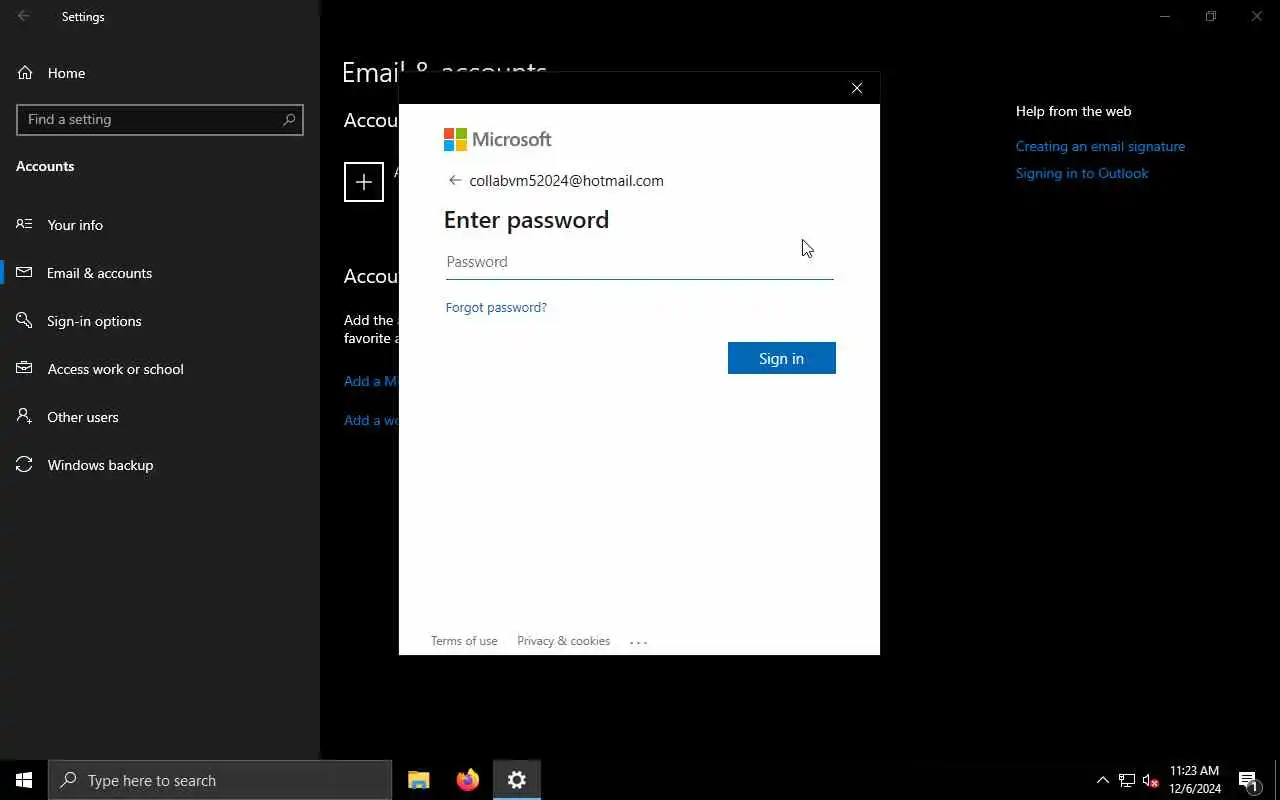The height and width of the screenshot is (800, 1280).
Task: Click the Other users person icon
Action: 24,416
